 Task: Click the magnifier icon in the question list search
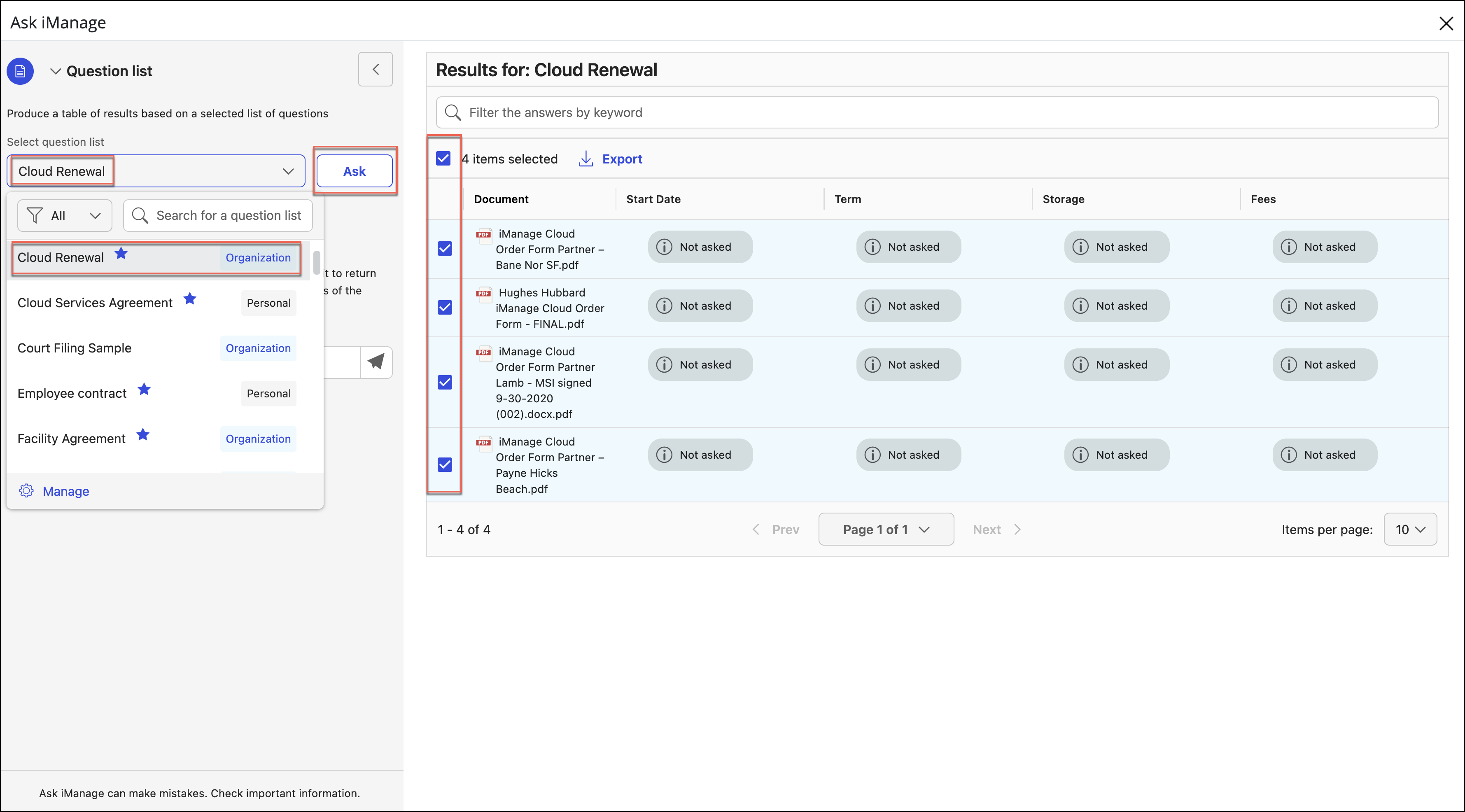140,215
